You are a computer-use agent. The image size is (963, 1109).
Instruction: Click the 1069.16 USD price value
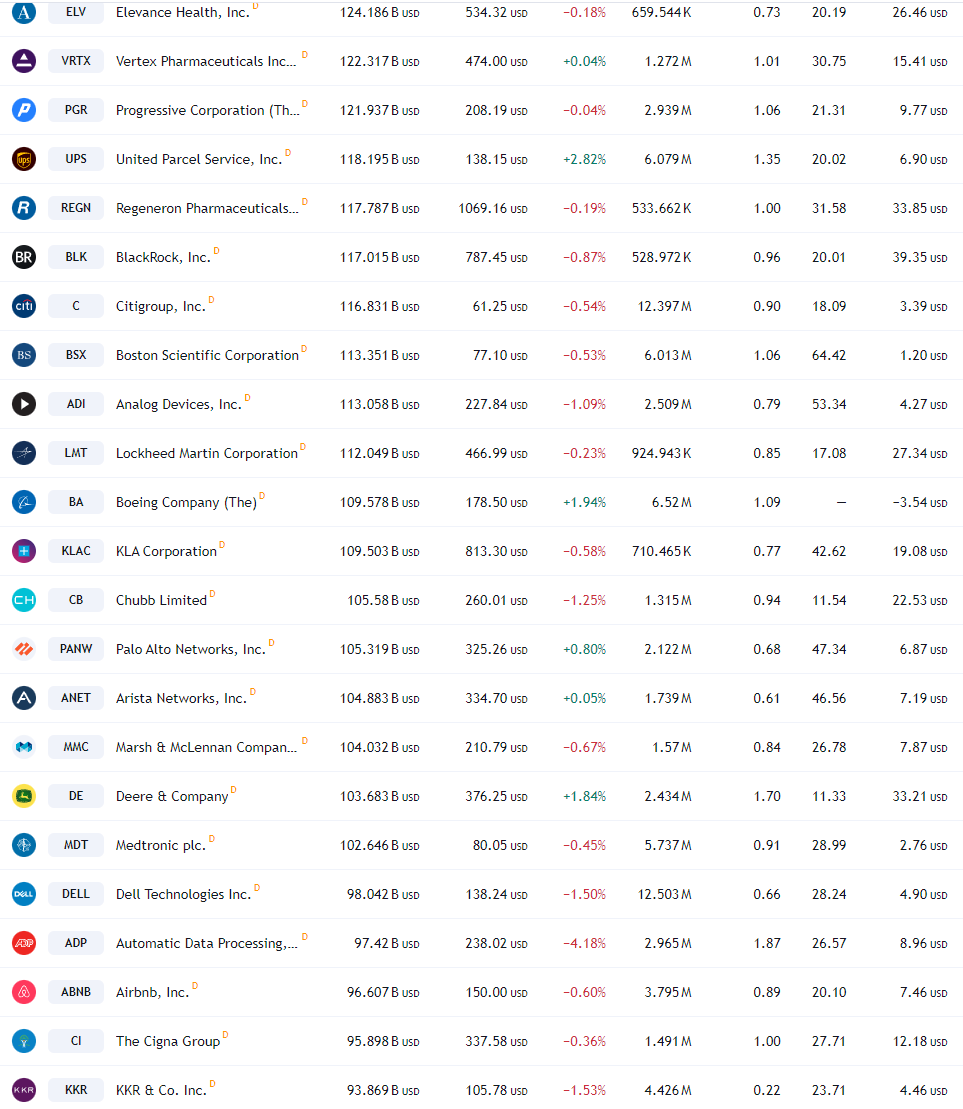pyautogui.click(x=493, y=209)
